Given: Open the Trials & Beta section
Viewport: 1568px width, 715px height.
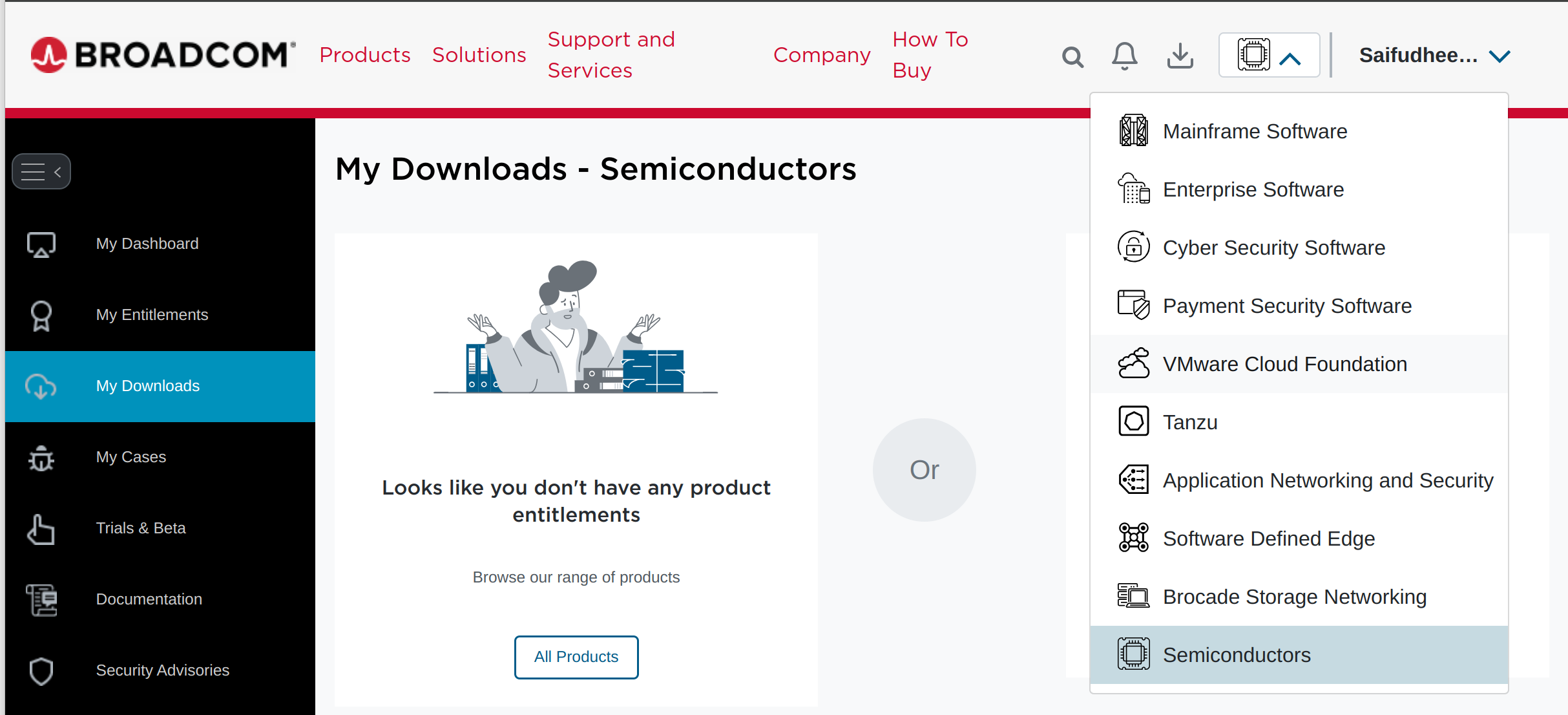Looking at the screenshot, I should 140,528.
